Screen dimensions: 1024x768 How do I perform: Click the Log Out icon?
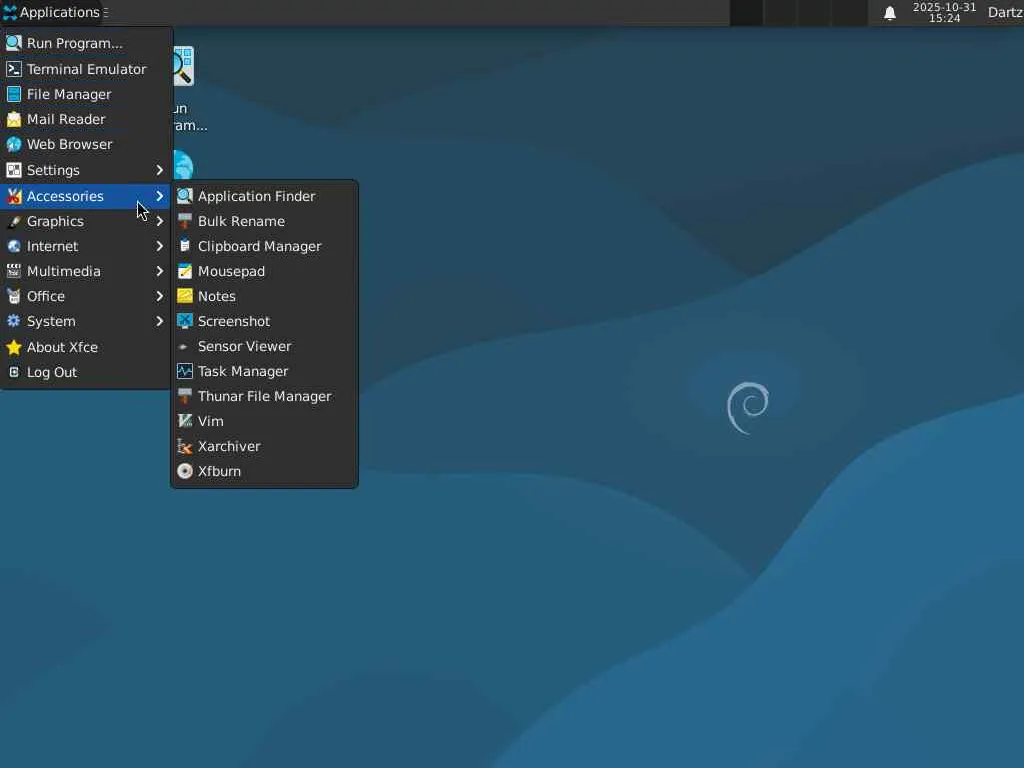tap(14, 372)
